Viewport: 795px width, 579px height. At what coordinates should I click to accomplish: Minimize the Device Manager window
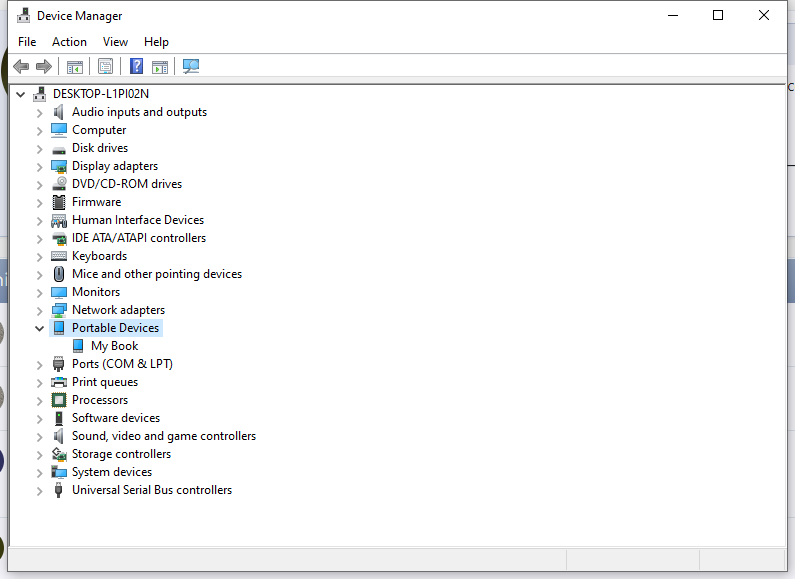(673, 15)
